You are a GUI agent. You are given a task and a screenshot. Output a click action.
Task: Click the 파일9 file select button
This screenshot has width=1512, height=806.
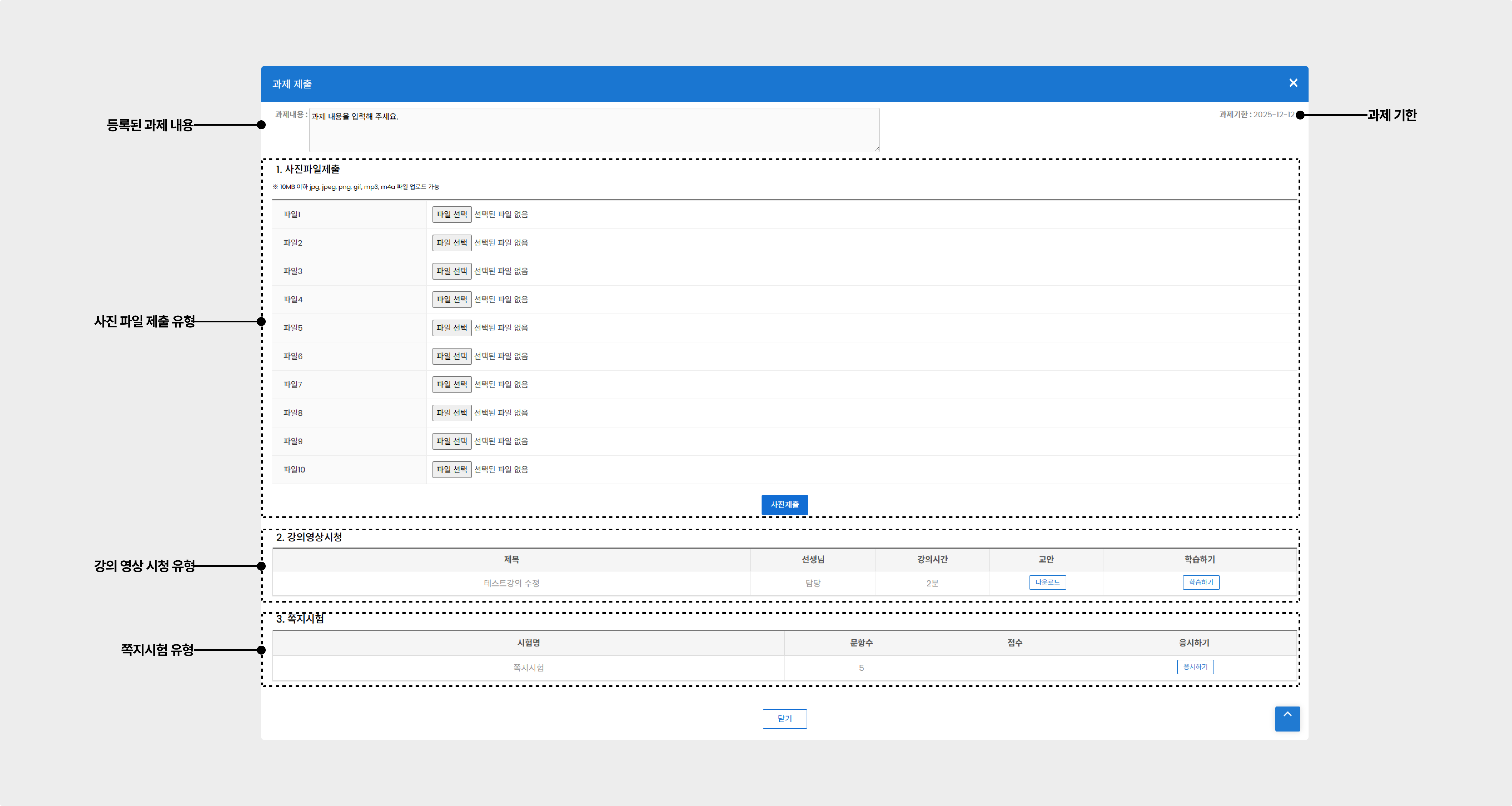coord(451,441)
